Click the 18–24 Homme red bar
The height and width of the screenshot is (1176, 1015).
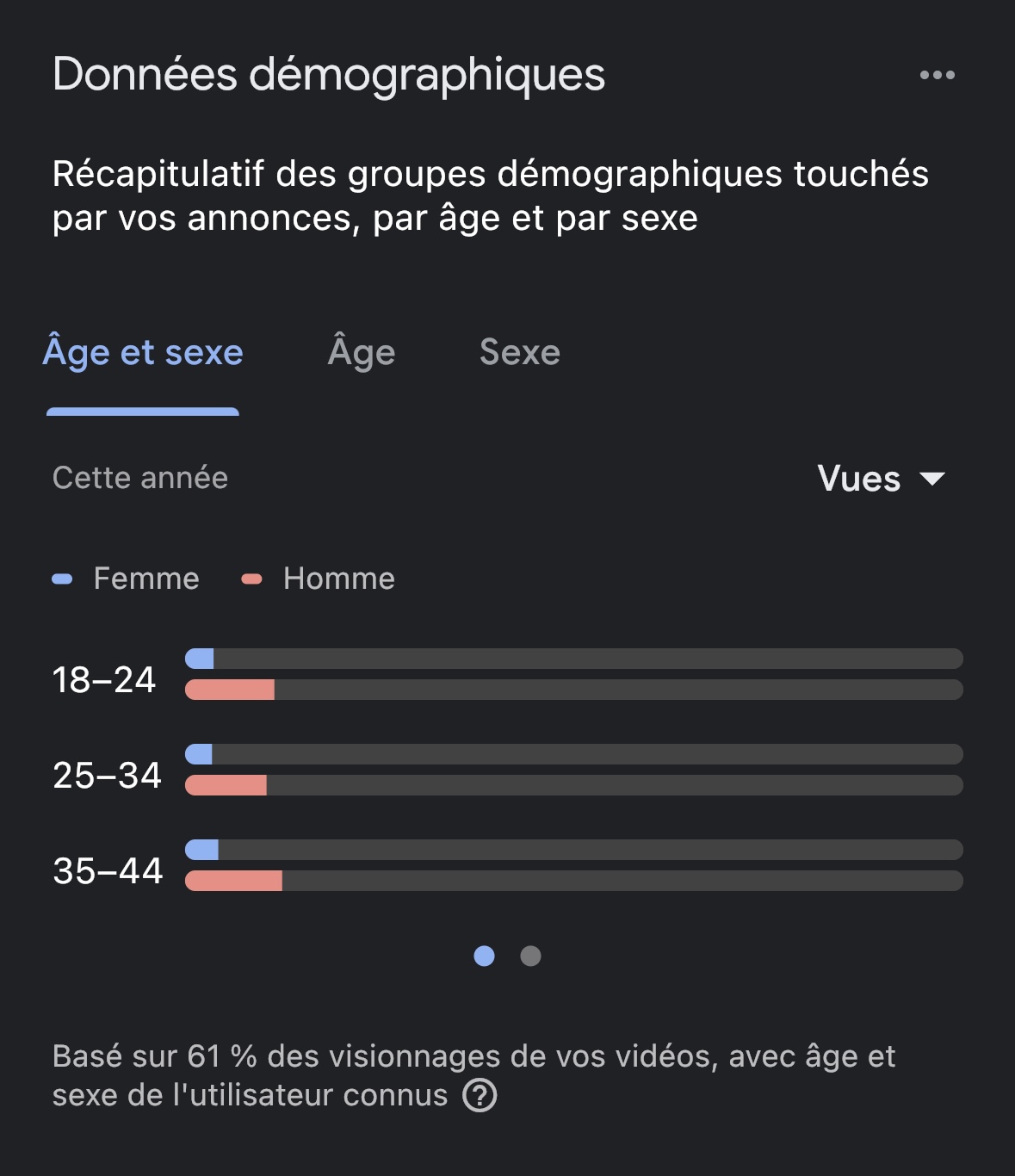230,690
